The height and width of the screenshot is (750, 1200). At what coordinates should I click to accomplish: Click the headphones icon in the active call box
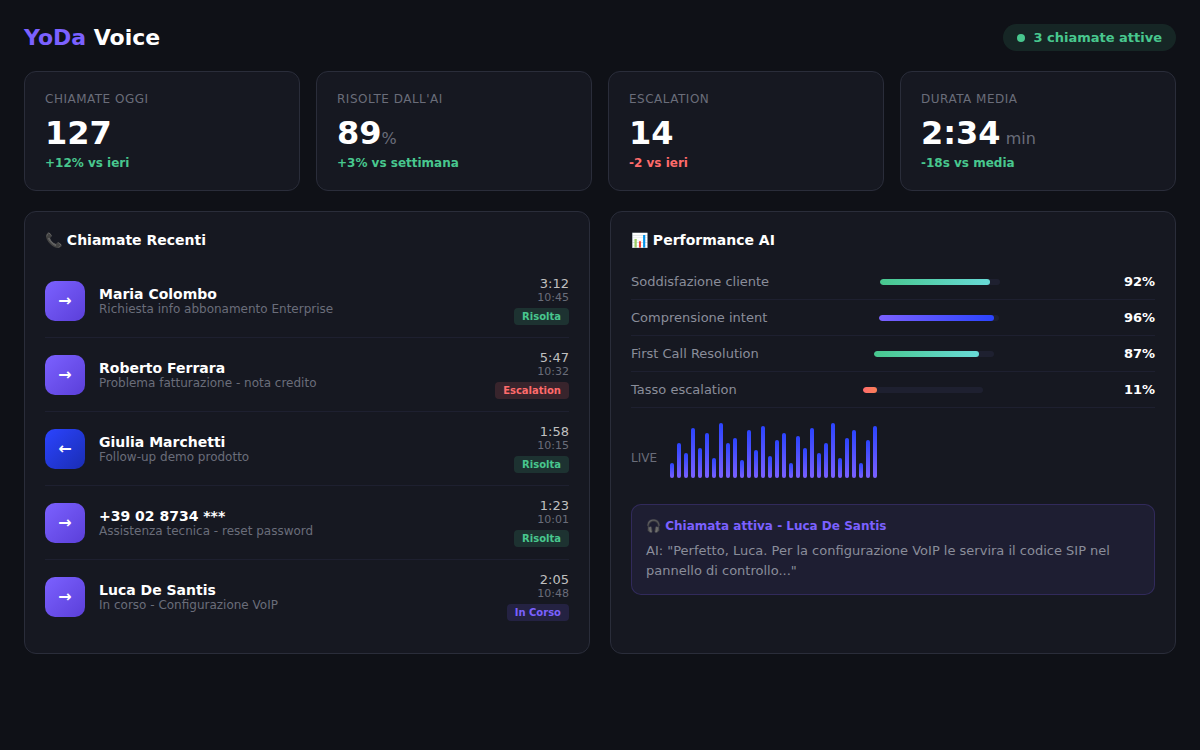click(x=653, y=526)
